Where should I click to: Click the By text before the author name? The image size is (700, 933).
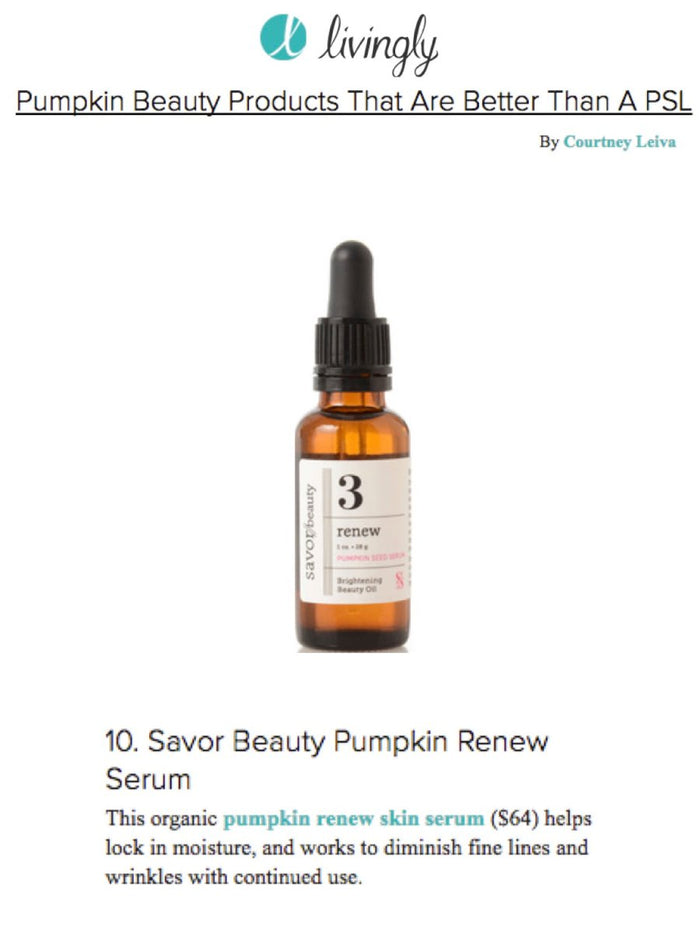click(548, 143)
